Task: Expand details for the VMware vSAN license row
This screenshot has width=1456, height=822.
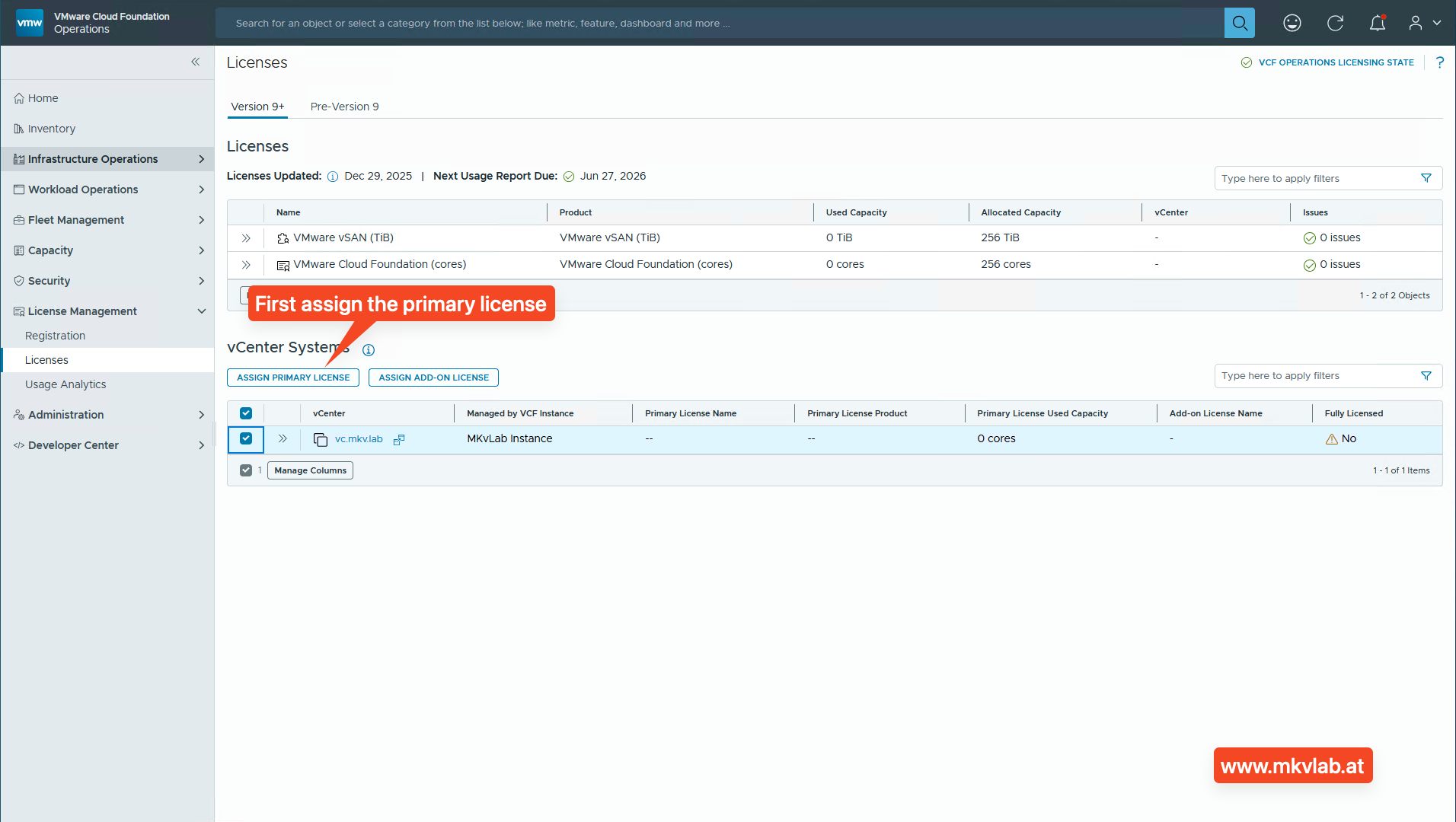Action: point(245,237)
